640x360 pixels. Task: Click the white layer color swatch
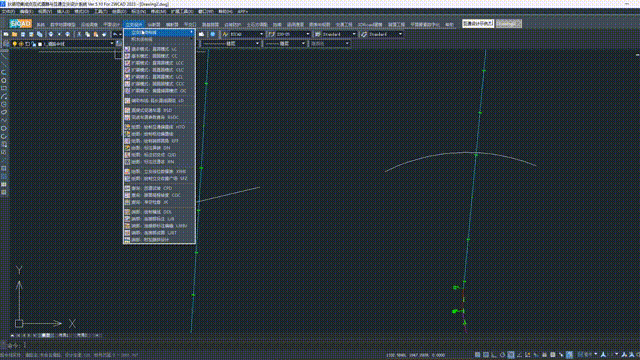[40, 44]
